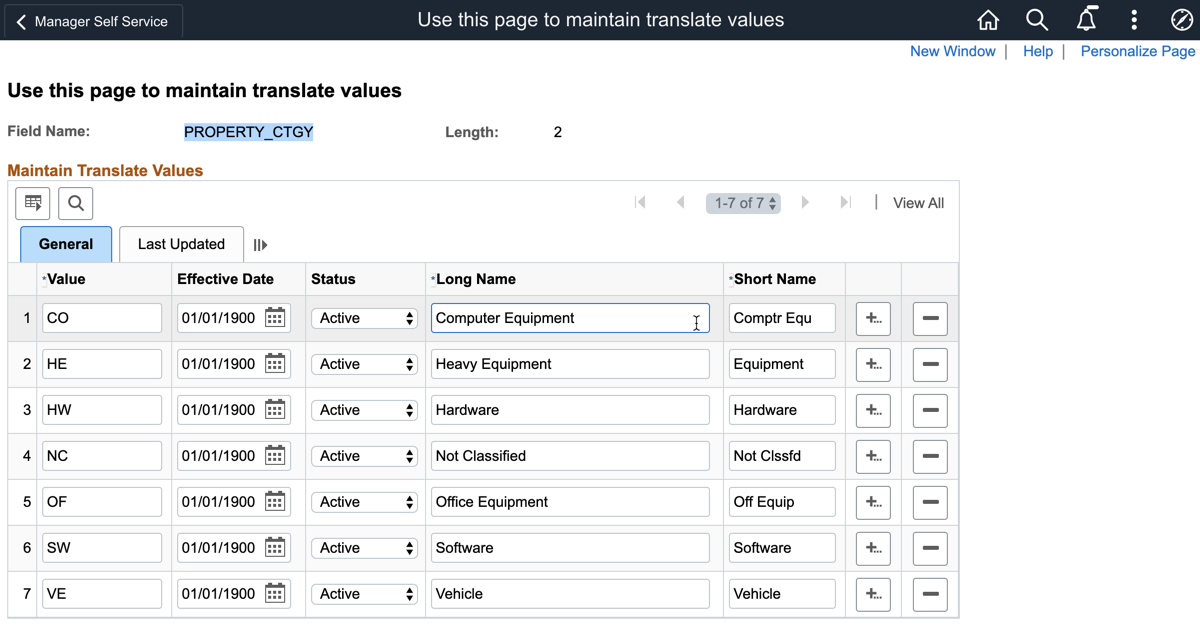Select the General tab
Screen dimensions: 1200x627
(x=66, y=244)
